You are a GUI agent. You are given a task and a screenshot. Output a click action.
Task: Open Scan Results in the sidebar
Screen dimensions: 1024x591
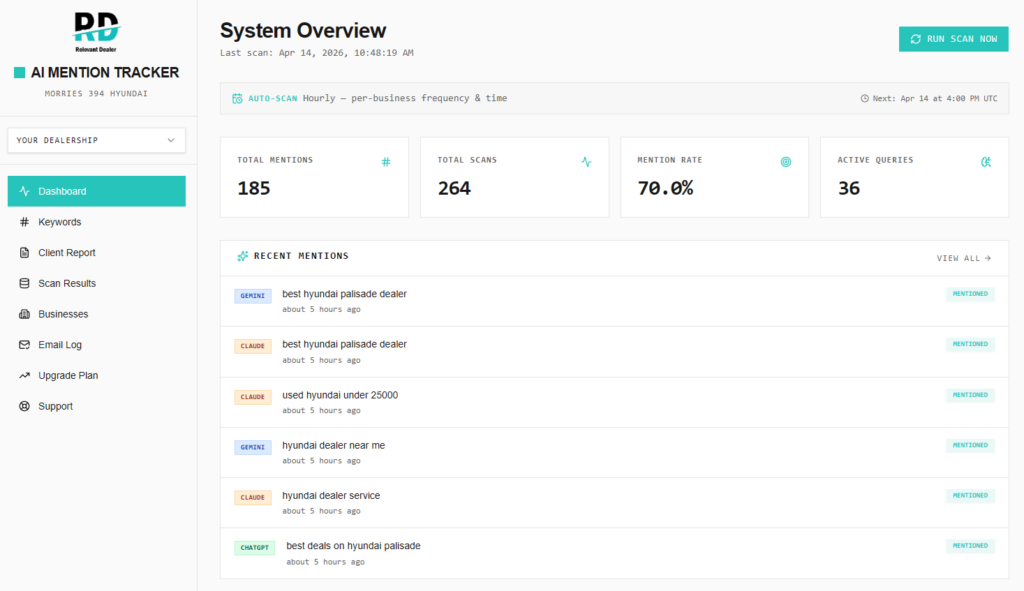coord(67,284)
